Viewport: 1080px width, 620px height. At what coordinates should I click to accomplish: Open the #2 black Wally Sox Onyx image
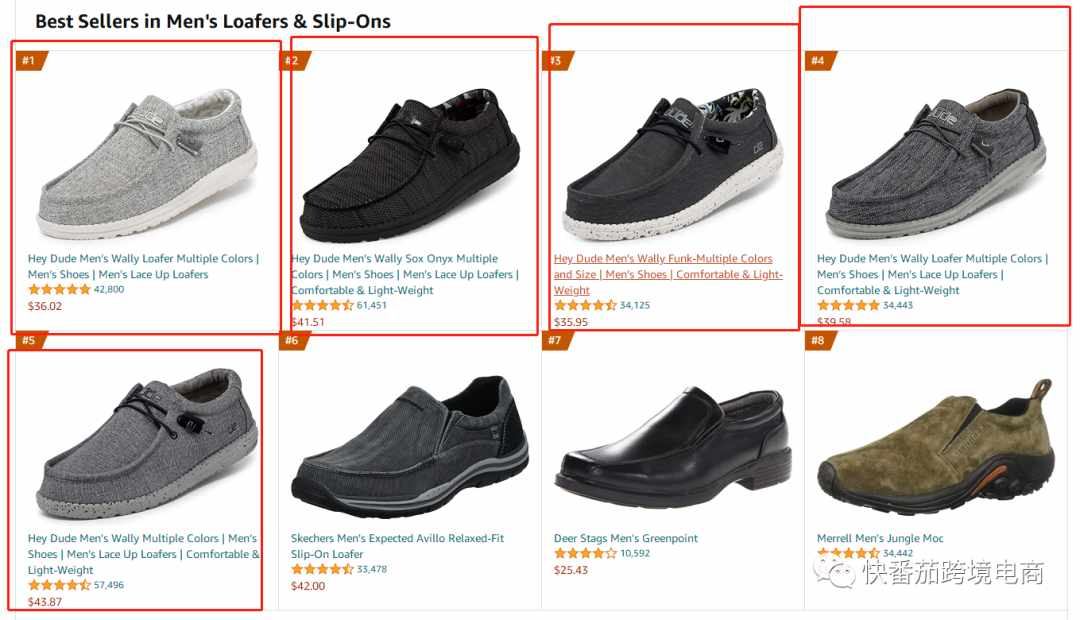click(x=410, y=165)
